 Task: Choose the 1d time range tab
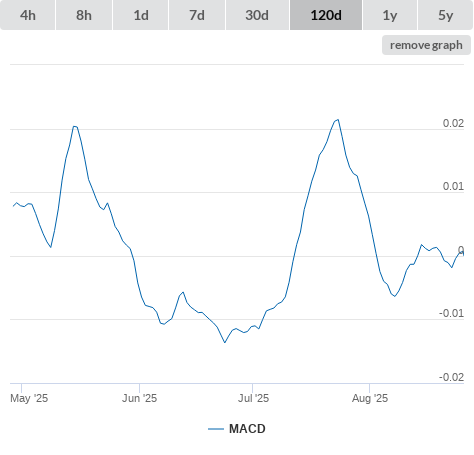coord(141,15)
